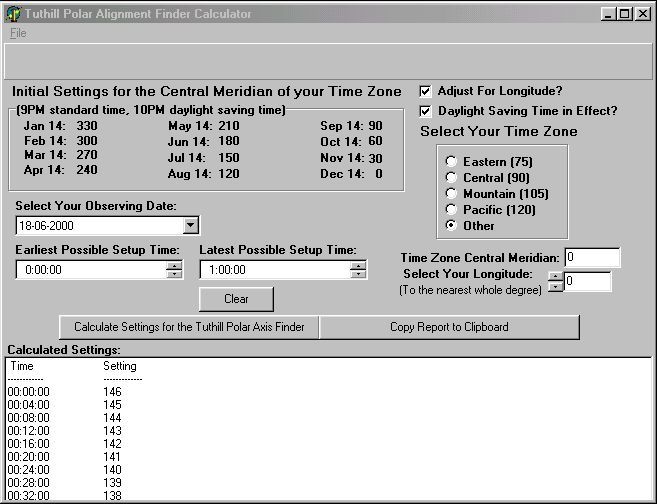Image resolution: width=657 pixels, height=504 pixels.
Task: Increase longitude with up spinner arrow
Action: pyautogui.click(x=556, y=277)
